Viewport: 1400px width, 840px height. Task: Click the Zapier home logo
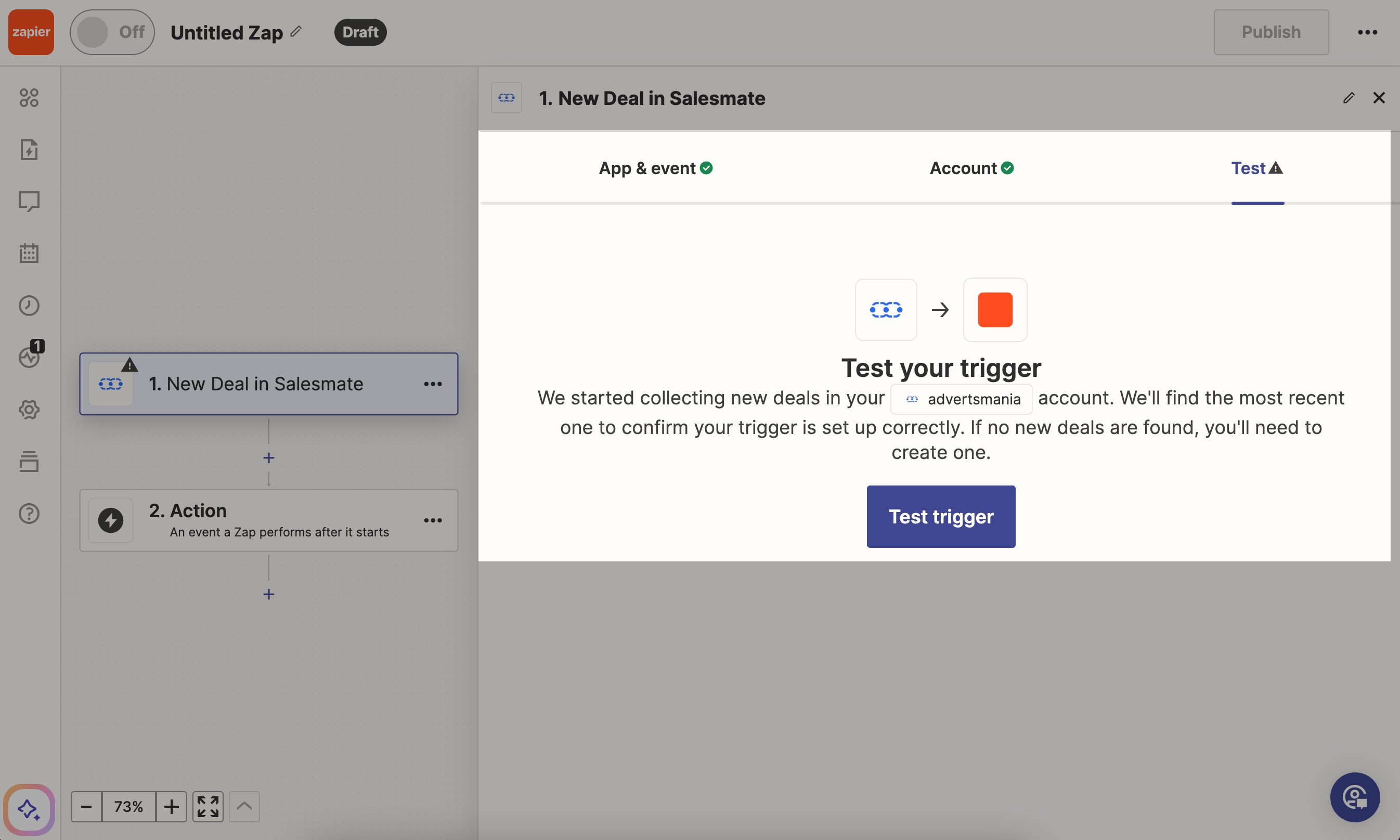coord(31,32)
